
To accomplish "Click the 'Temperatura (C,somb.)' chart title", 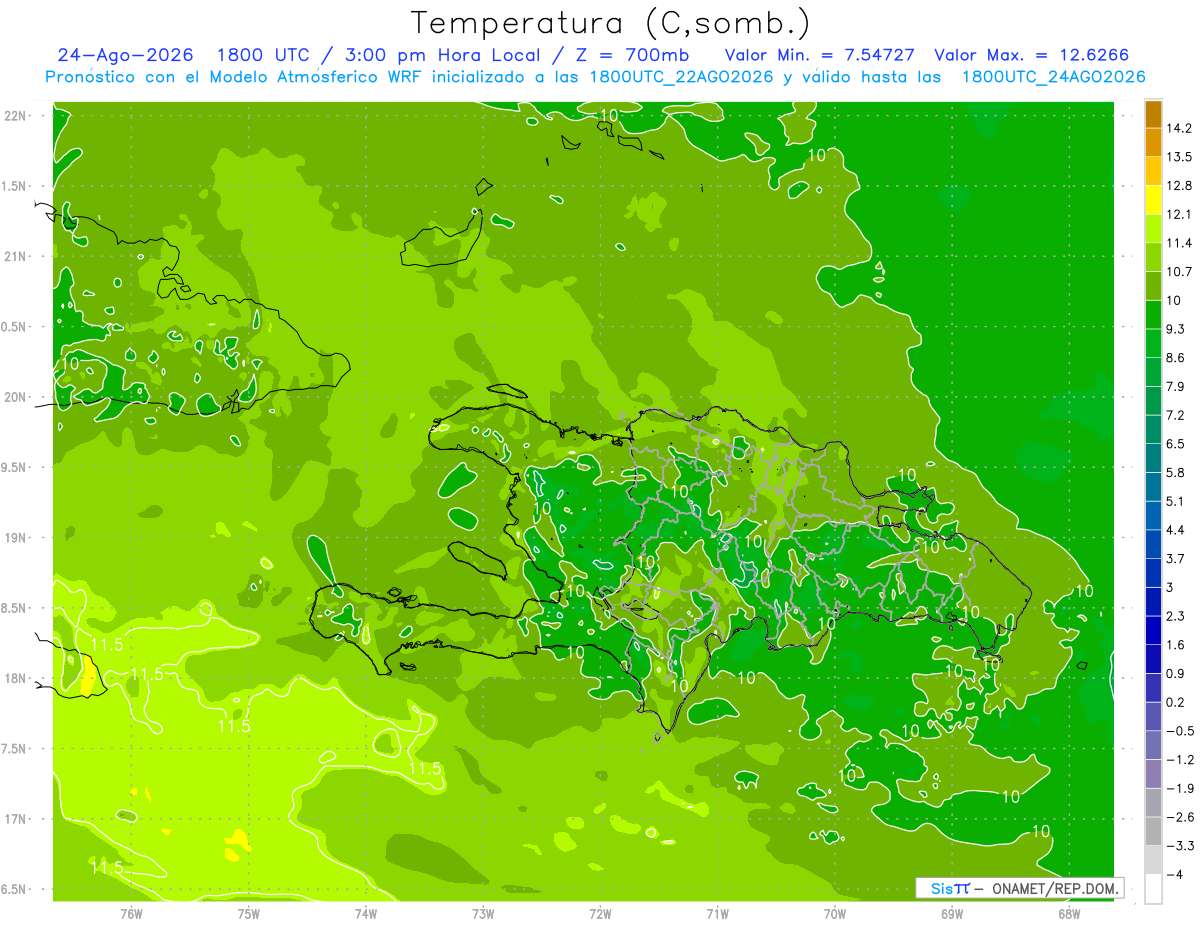I will coord(611,22).
